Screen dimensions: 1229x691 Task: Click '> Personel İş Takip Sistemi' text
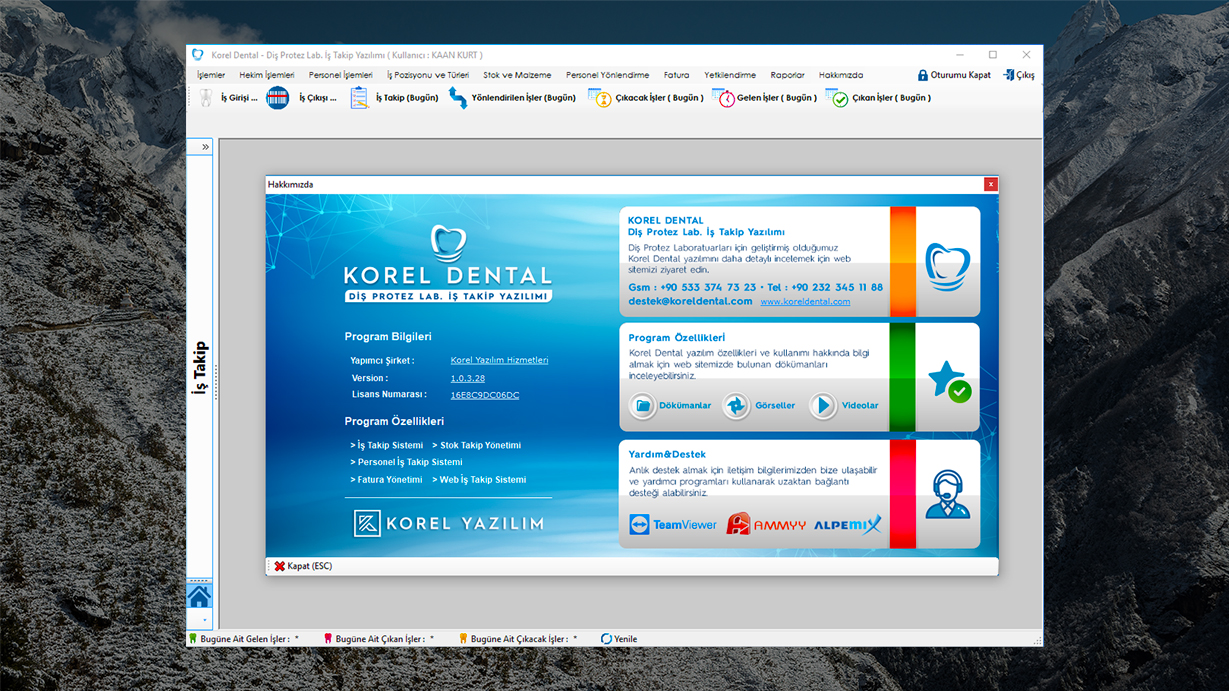[x=406, y=462]
